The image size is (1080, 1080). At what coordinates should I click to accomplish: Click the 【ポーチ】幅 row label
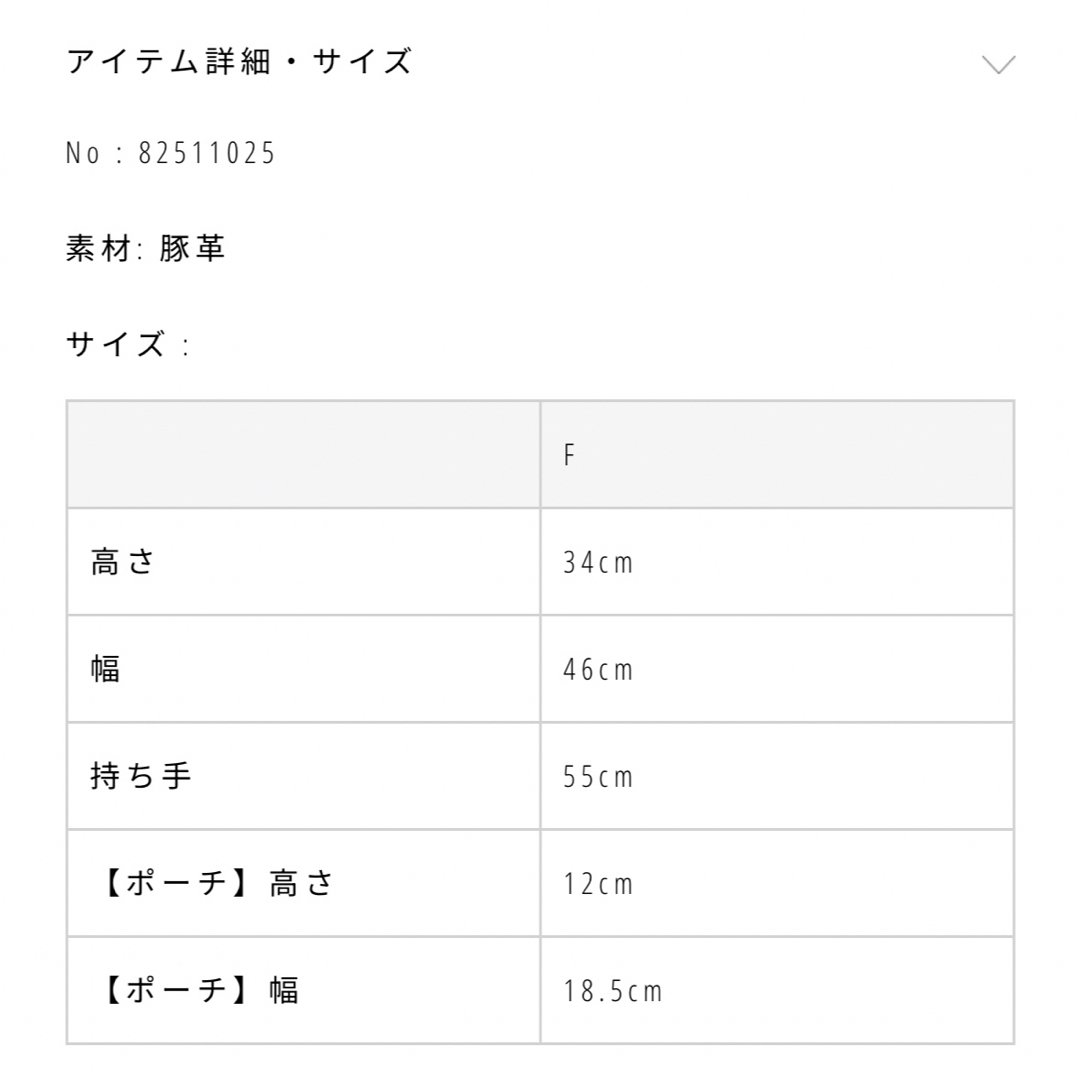click(x=198, y=990)
